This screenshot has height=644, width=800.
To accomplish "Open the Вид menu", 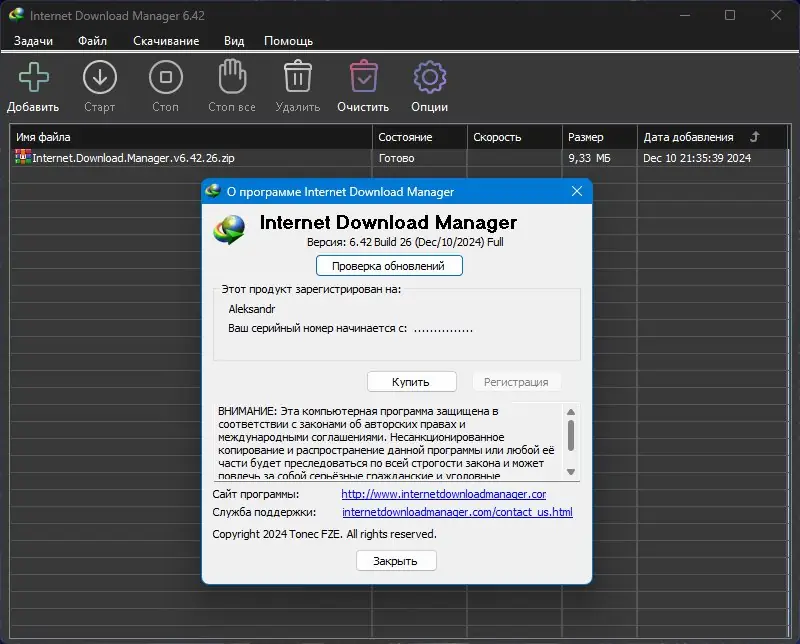I will point(234,41).
